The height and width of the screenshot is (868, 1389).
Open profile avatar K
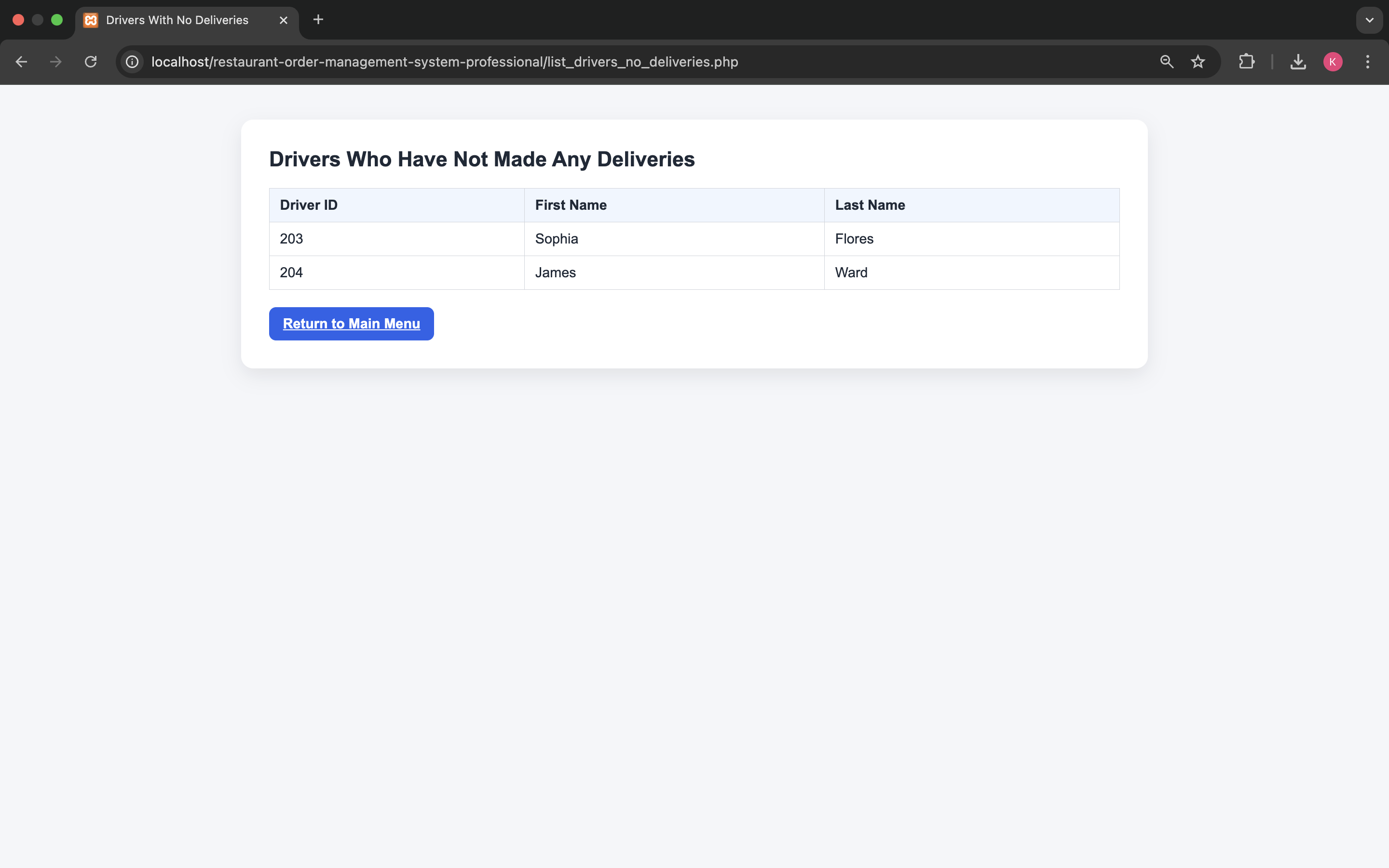(1332, 62)
